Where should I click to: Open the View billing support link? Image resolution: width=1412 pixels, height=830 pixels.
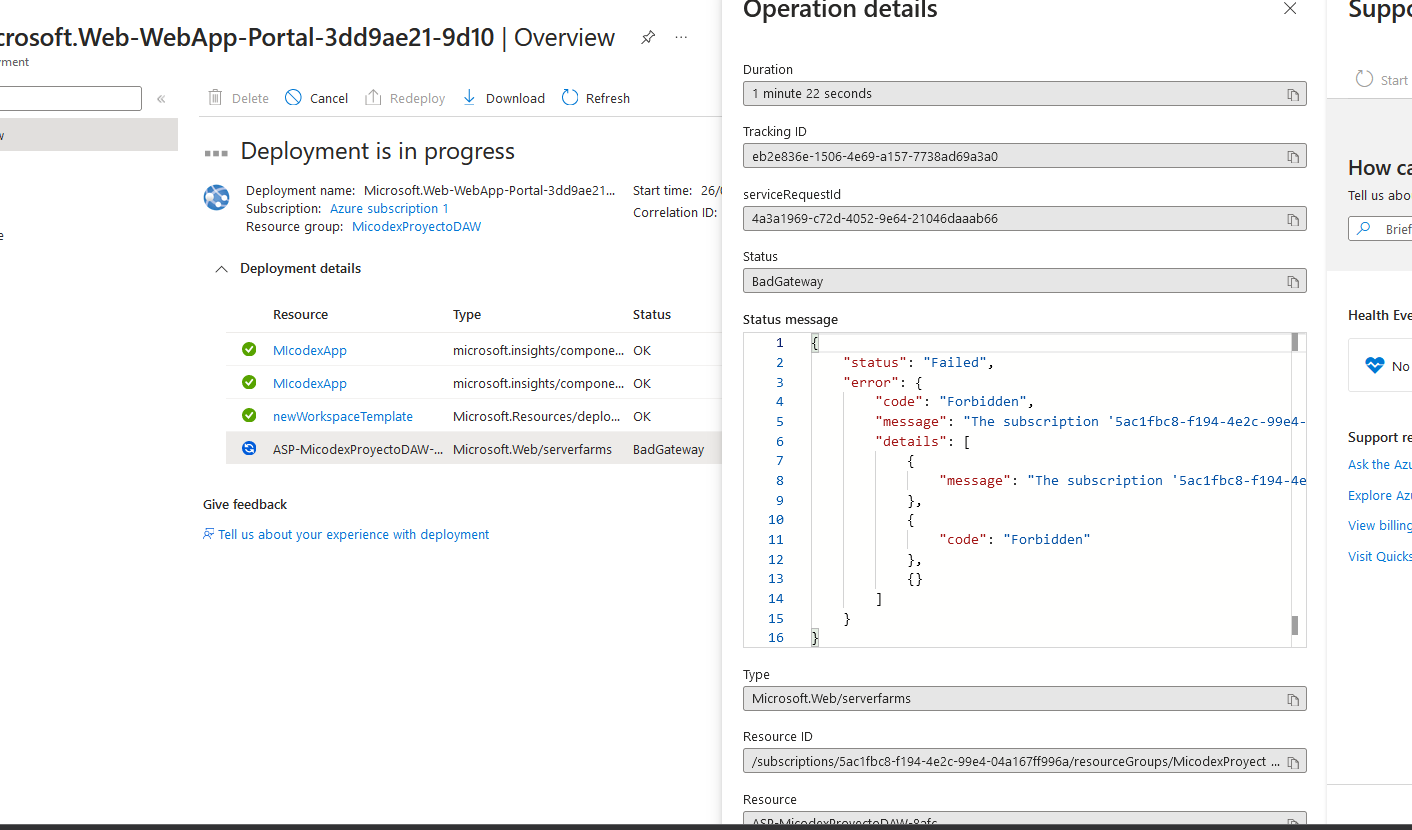(1380, 526)
